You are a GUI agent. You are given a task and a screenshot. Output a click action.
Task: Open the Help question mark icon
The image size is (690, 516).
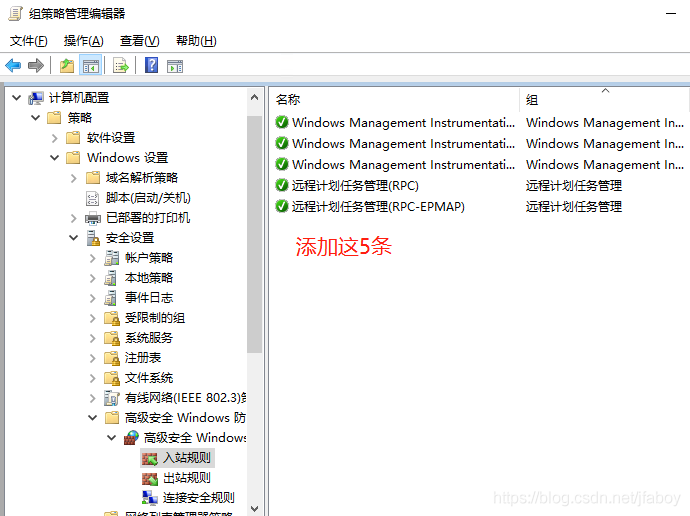(151, 66)
